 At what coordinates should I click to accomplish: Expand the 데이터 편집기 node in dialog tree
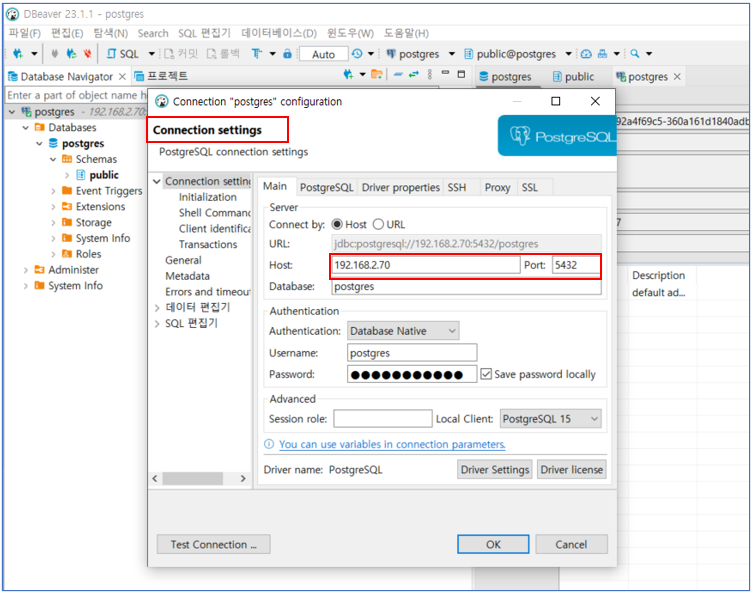point(157,308)
